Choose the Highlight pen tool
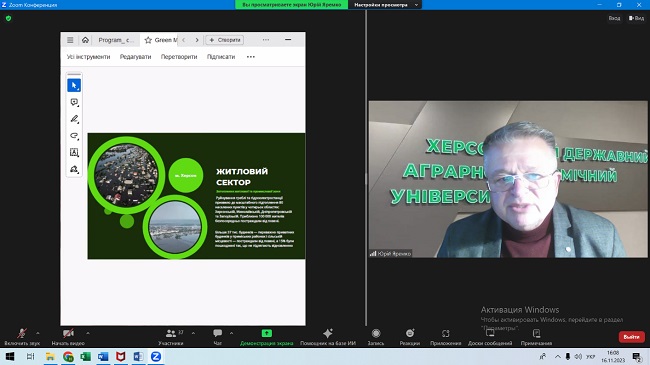The image size is (650, 365). (x=74, y=119)
